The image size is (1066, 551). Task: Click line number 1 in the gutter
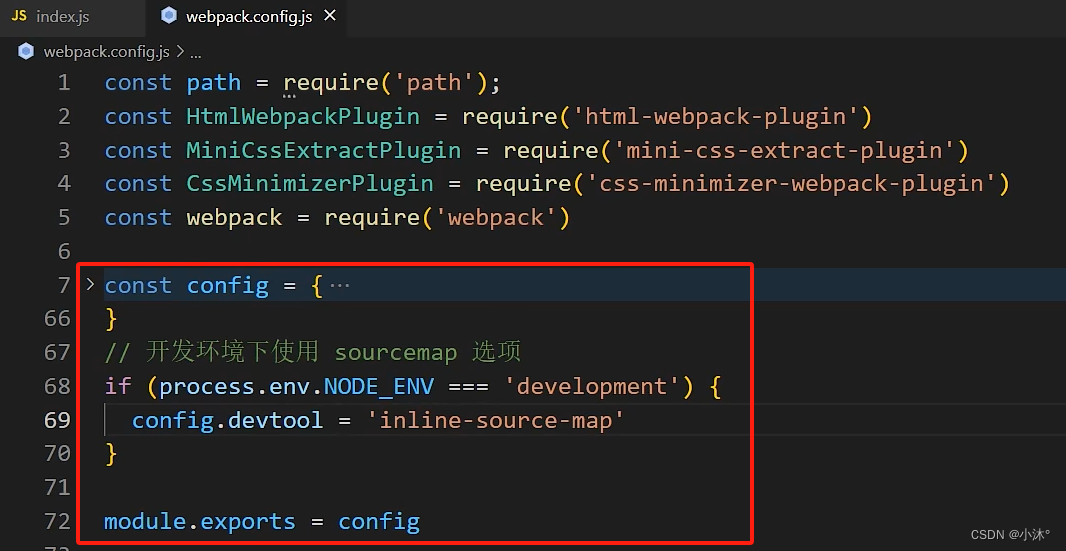[x=64, y=83]
